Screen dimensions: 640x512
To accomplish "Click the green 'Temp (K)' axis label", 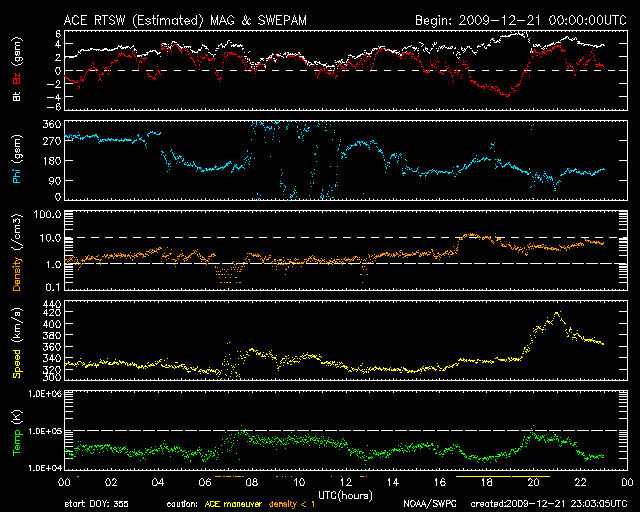I will pyautogui.click(x=17, y=433).
